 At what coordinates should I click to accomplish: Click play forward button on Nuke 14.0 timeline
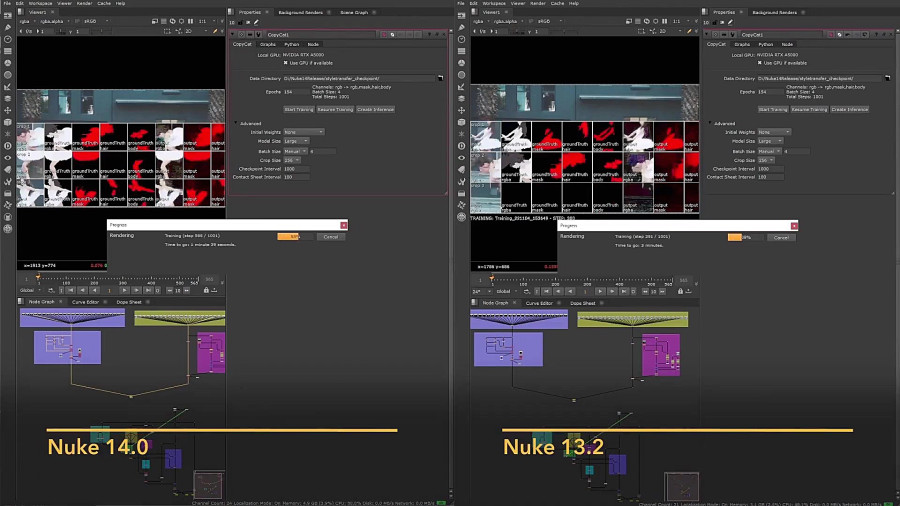[x=124, y=290]
